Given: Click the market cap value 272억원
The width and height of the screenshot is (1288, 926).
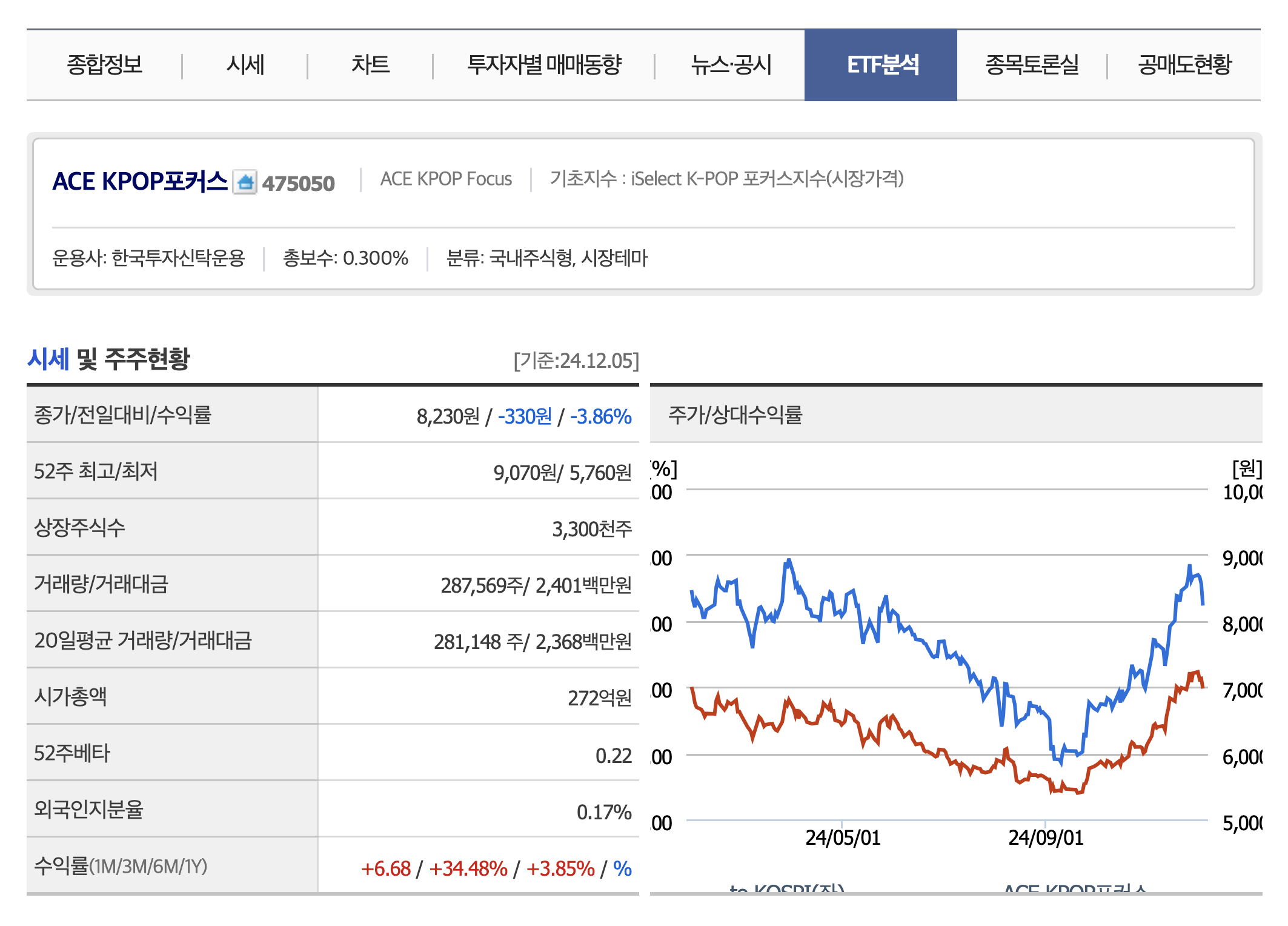Looking at the screenshot, I should (599, 698).
